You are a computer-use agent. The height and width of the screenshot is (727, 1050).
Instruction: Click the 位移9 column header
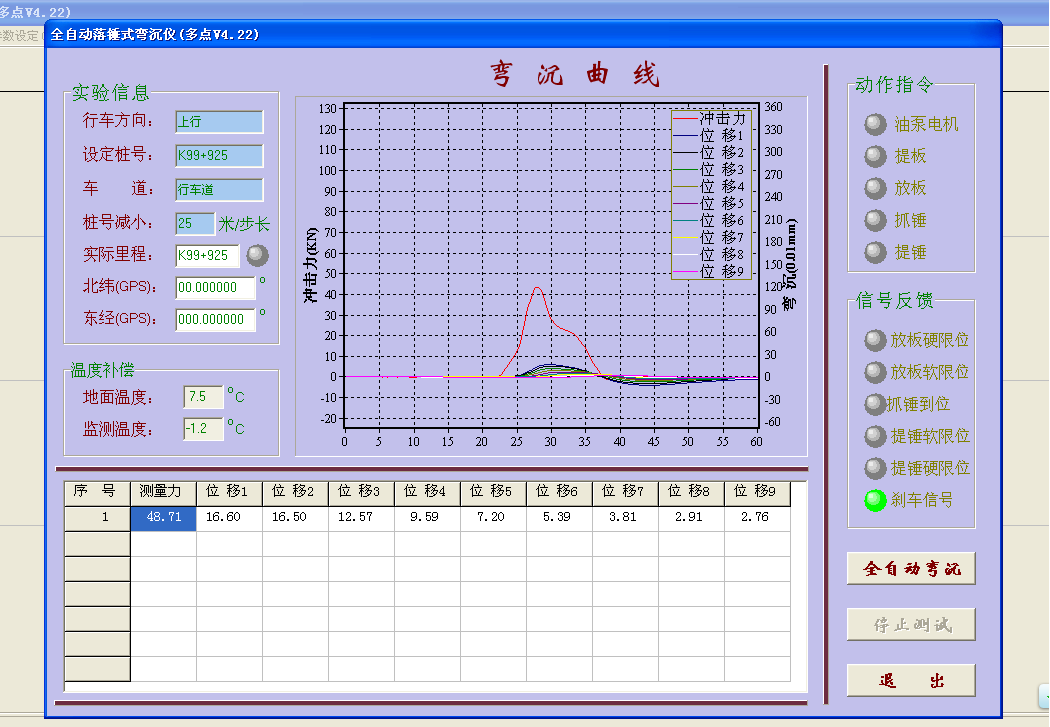click(757, 493)
